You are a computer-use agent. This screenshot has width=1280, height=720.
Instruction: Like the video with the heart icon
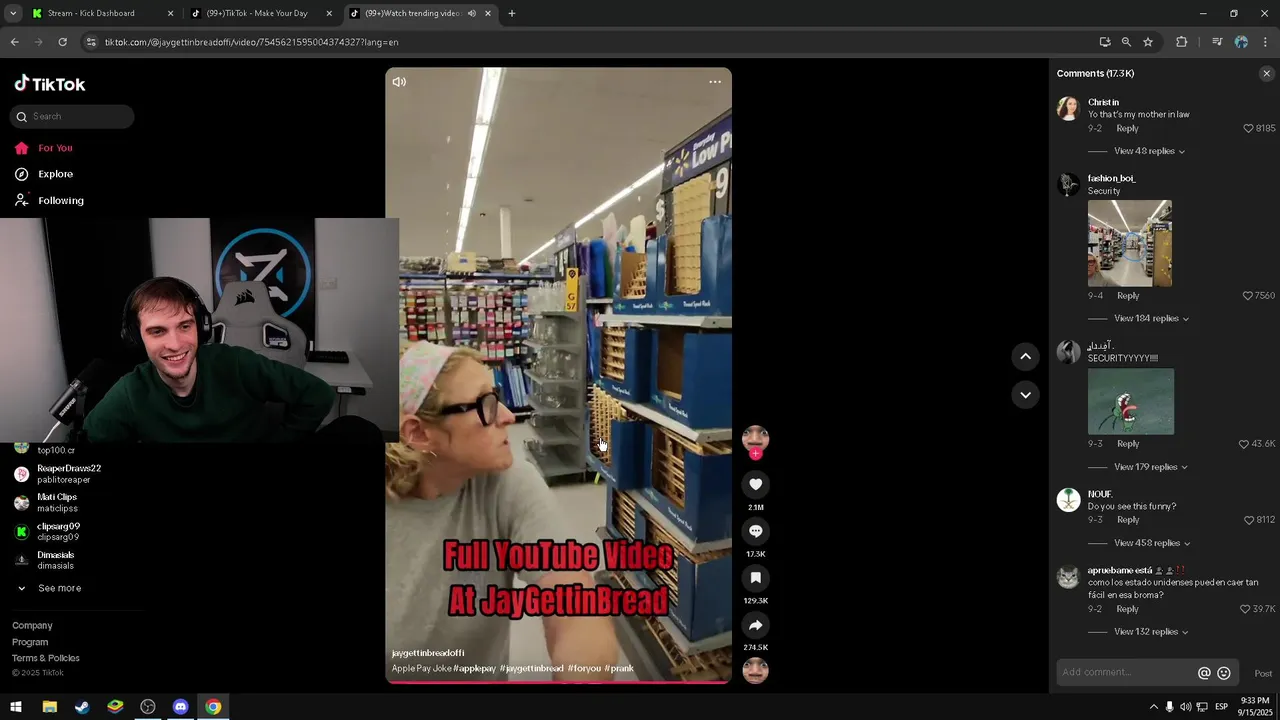pos(755,484)
